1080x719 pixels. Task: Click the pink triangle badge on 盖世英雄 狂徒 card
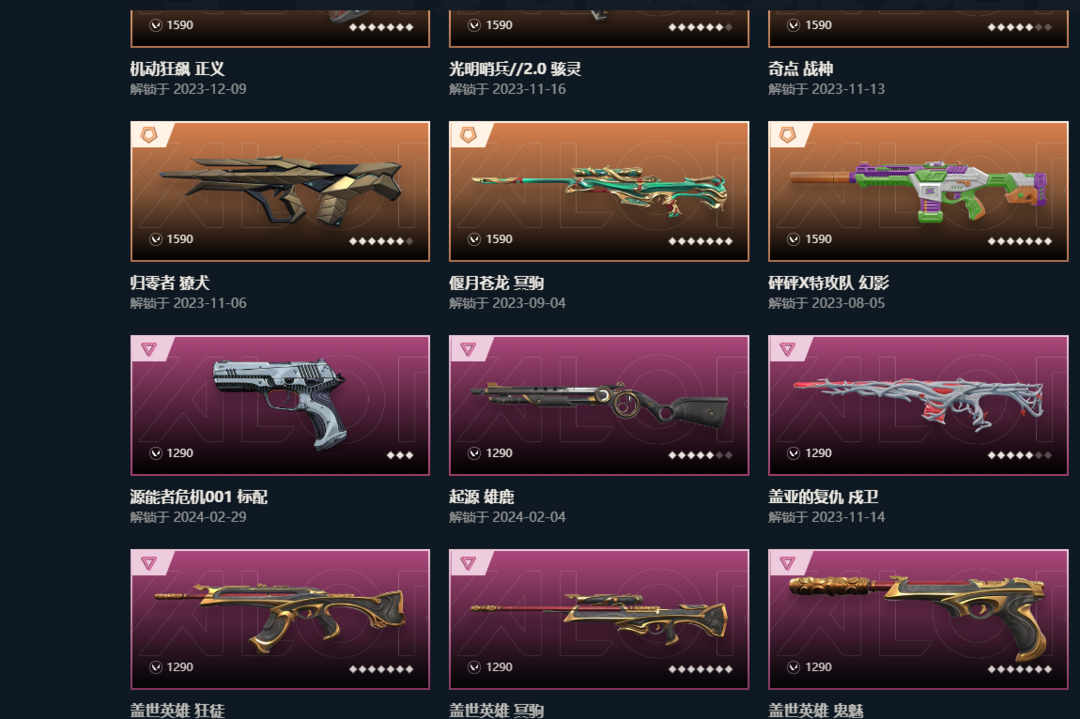149,563
